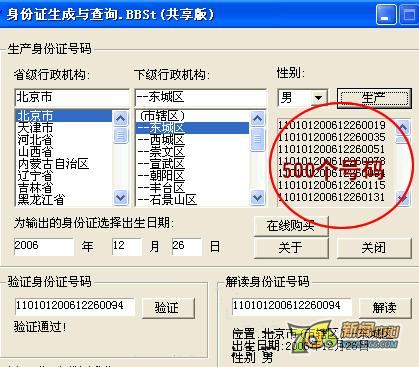
Task: Click the 验证身份证号码 ID input field
Action: click(75, 306)
